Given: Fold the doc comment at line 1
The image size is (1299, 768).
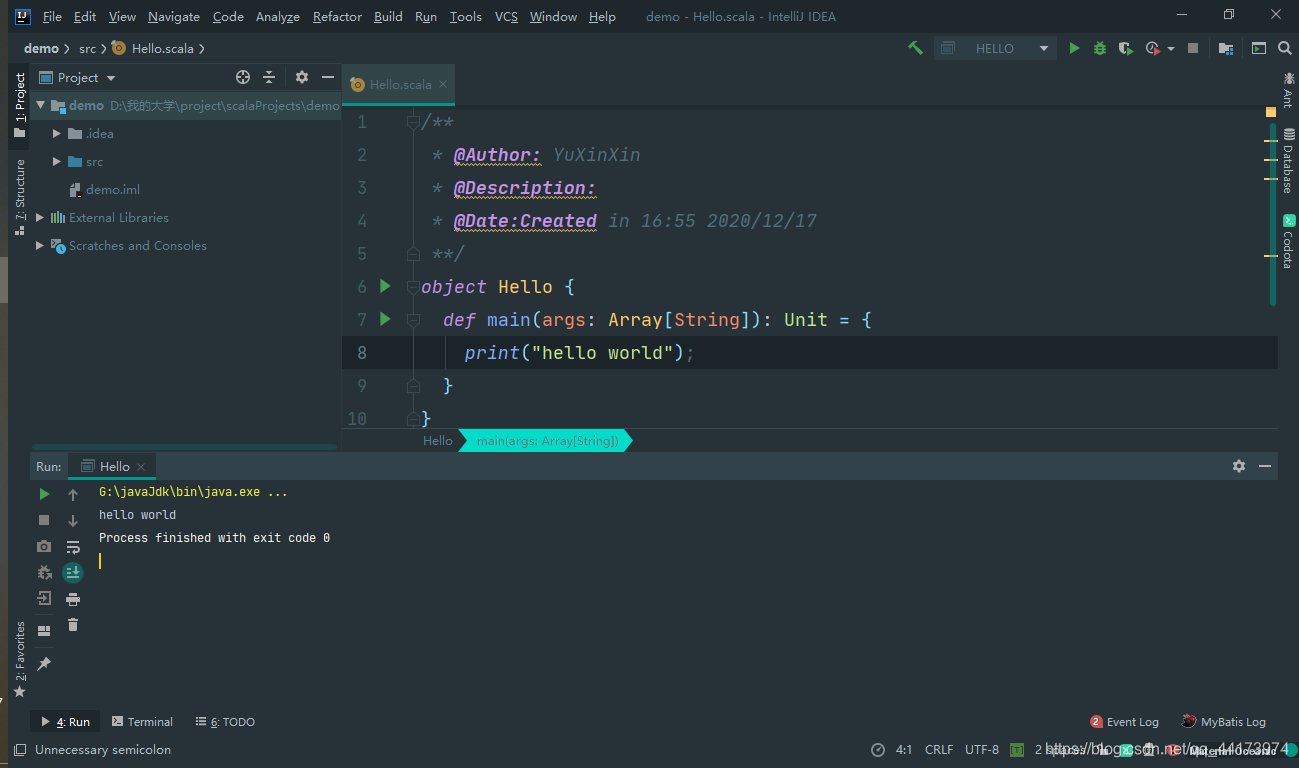Looking at the screenshot, I should pyautogui.click(x=413, y=122).
